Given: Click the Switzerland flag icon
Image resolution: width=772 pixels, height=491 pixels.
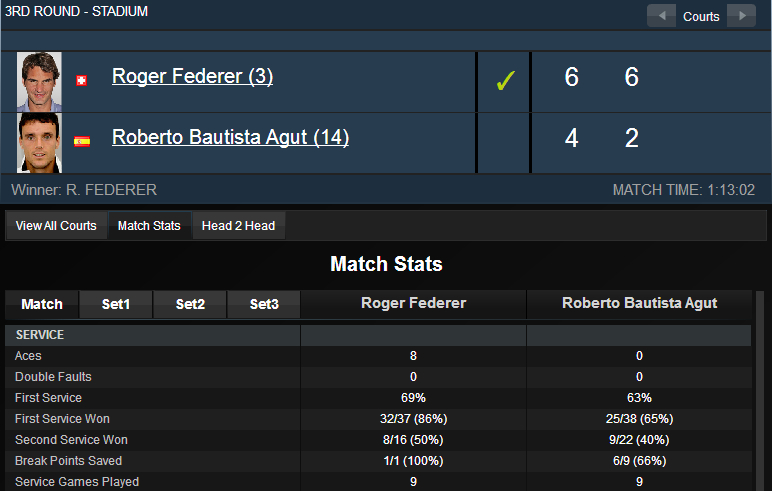Looking at the screenshot, I should click(82, 80).
